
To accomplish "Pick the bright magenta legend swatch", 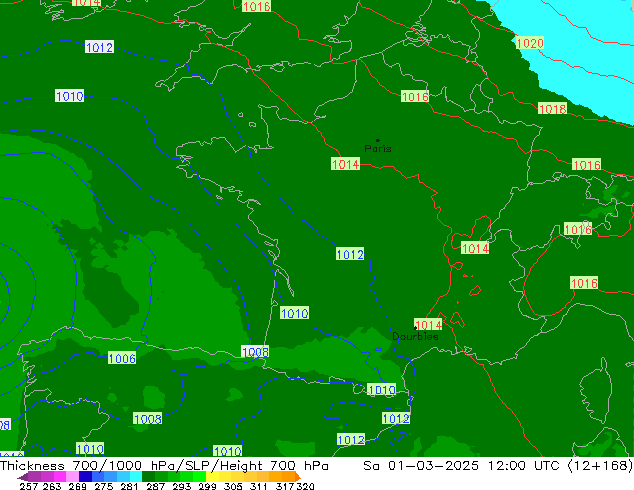I will [59, 476].
